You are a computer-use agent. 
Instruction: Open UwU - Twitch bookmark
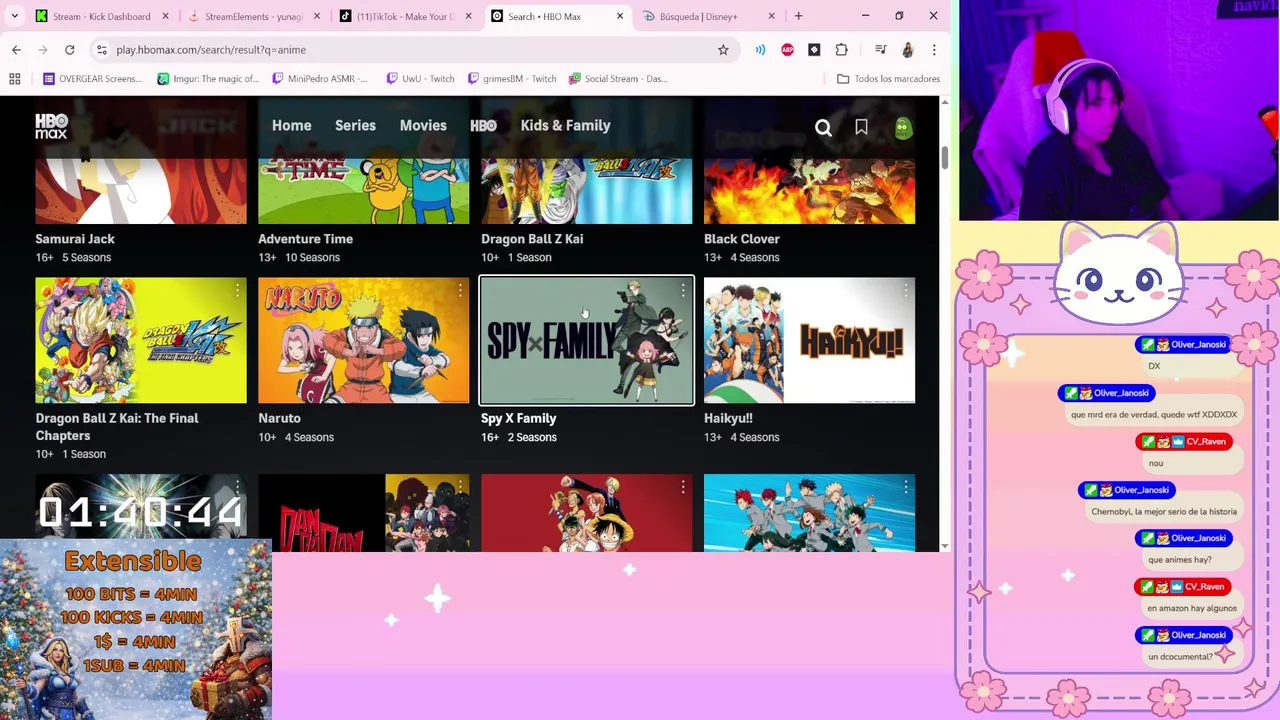click(420, 78)
